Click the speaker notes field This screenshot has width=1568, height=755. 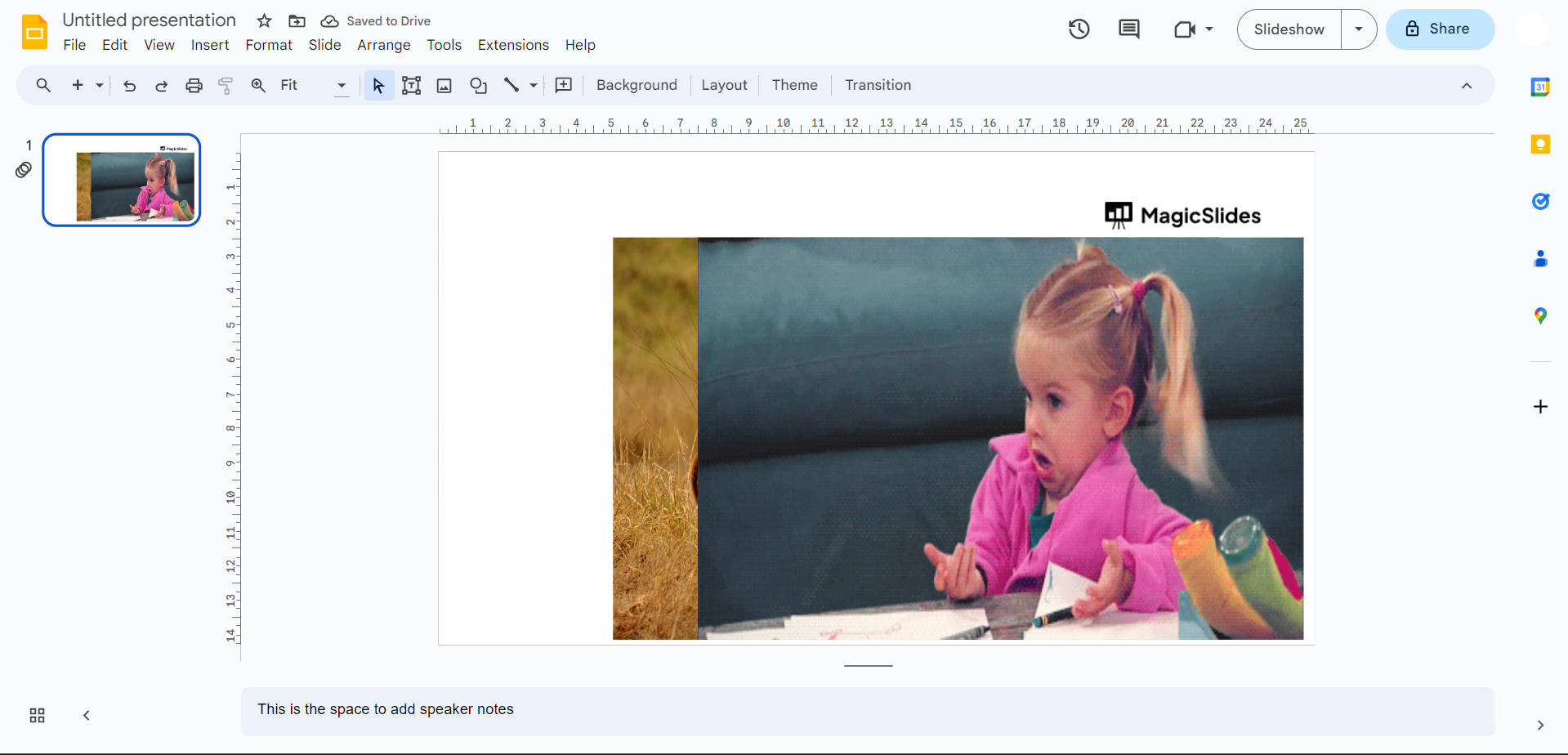pos(866,709)
